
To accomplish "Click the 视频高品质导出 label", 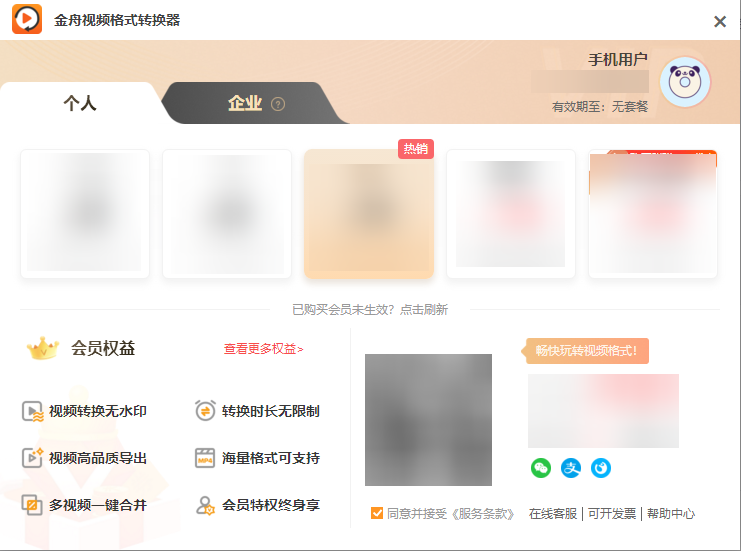I will click(98, 458).
